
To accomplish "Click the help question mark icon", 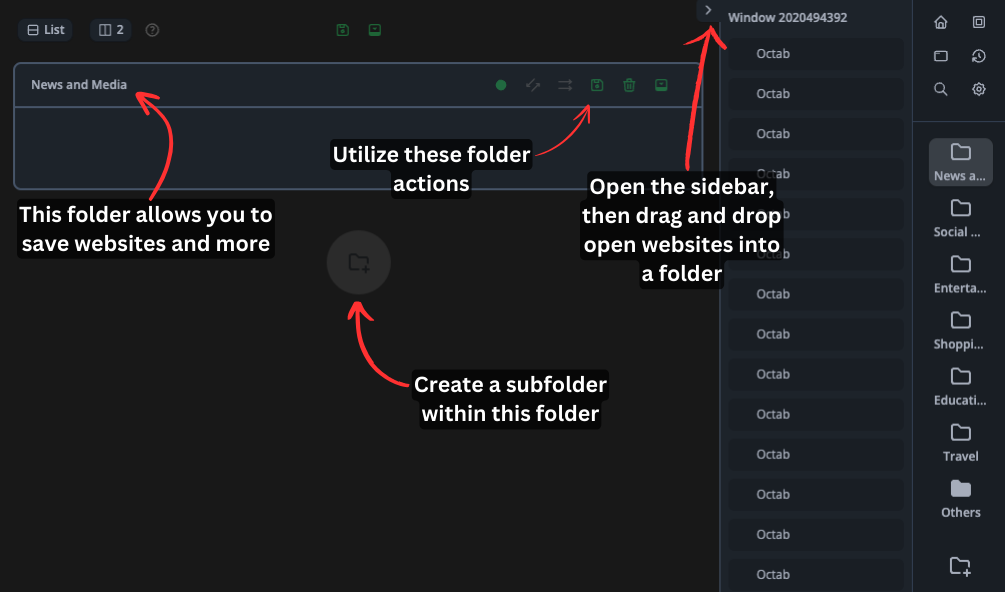I will pos(152,30).
